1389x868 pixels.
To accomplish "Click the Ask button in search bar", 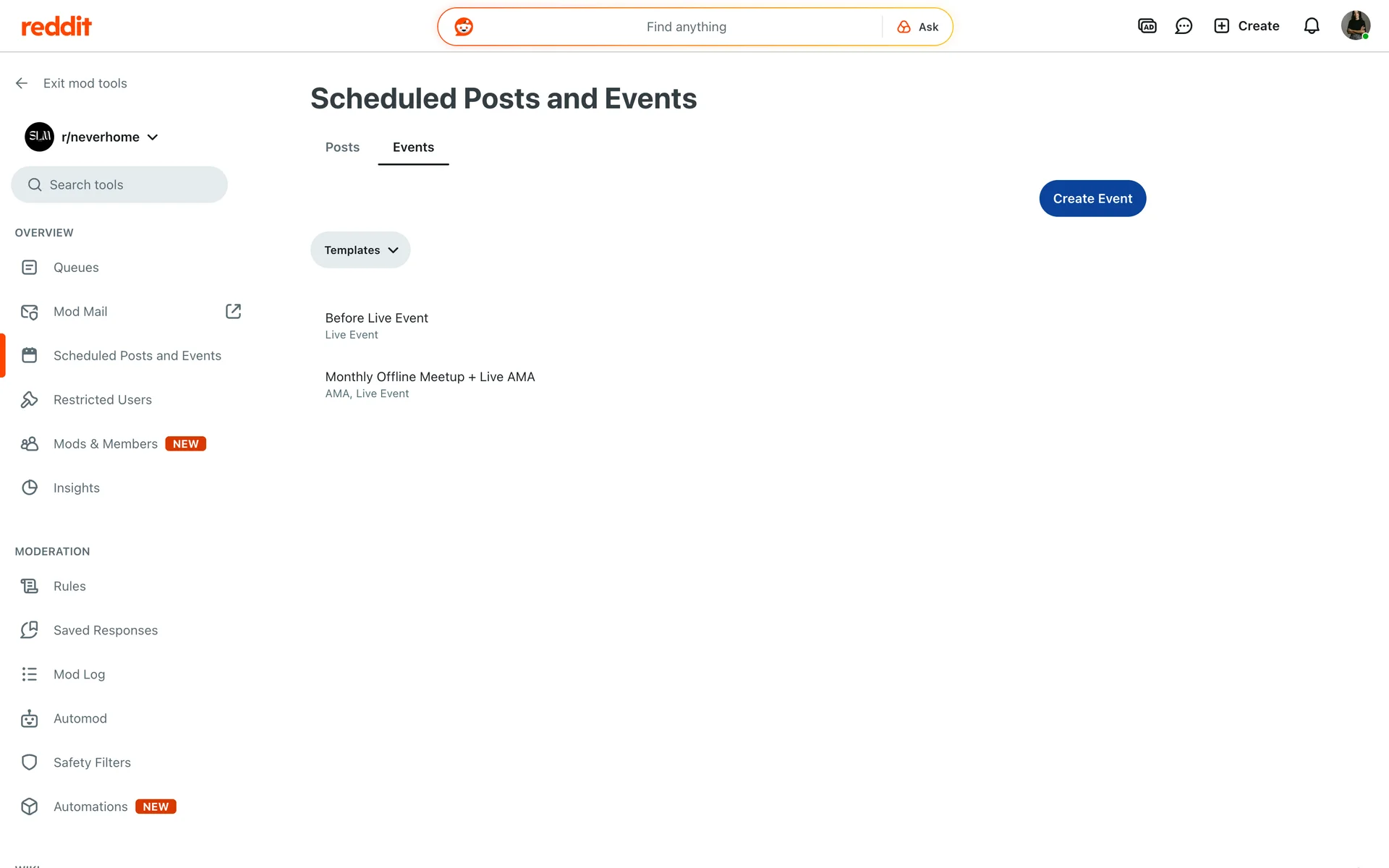I will (918, 27).
